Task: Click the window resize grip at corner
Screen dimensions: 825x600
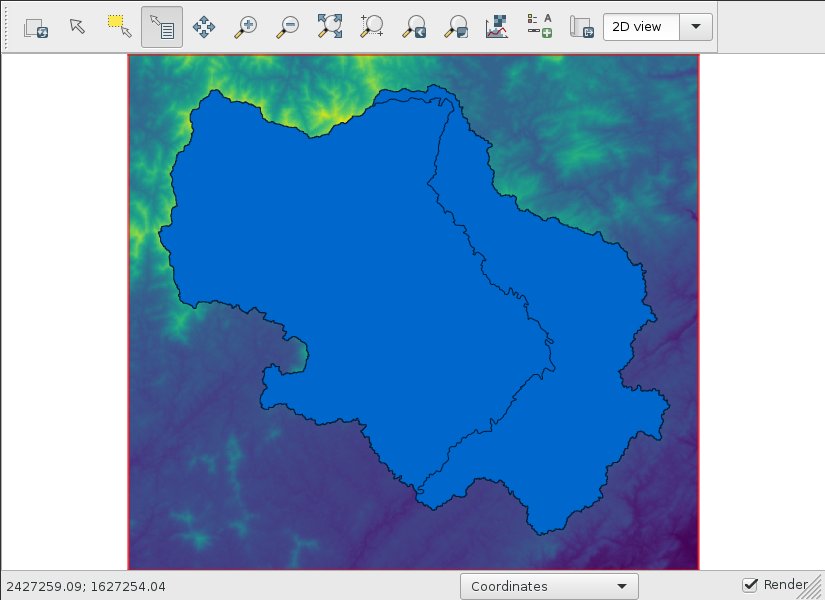Action: (x=814, y=590)
